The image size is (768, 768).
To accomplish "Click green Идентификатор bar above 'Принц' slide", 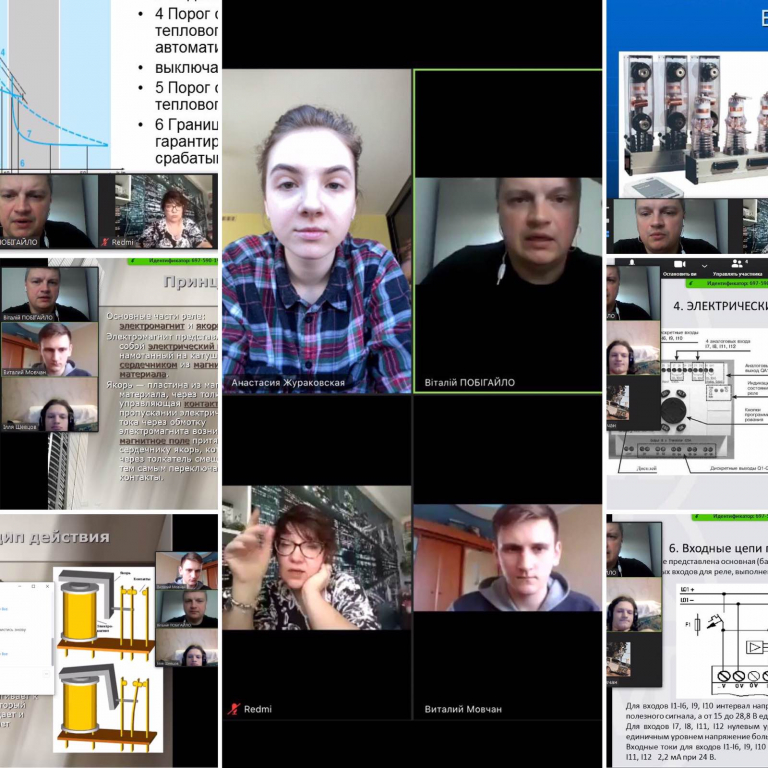I will tap(173, 261).
